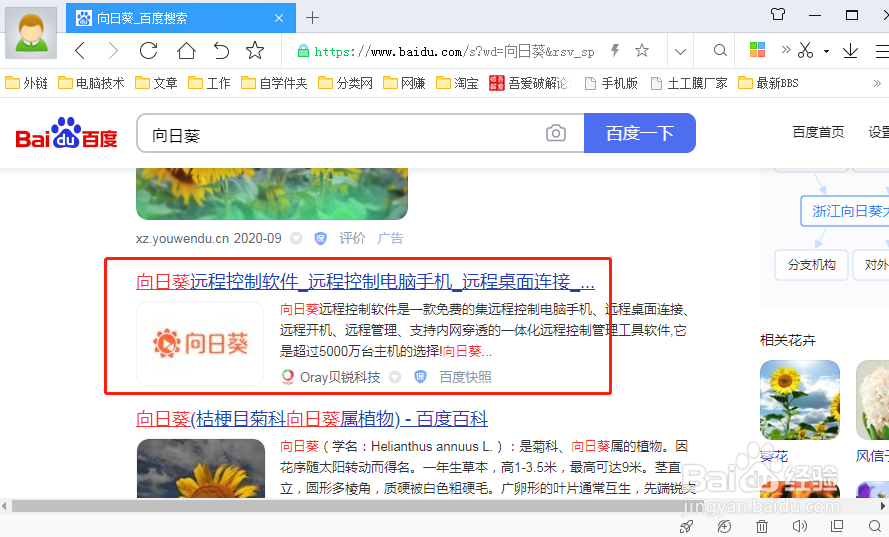
Task: Click the 评价 link under the ad
Action: (x=352, y=238)
